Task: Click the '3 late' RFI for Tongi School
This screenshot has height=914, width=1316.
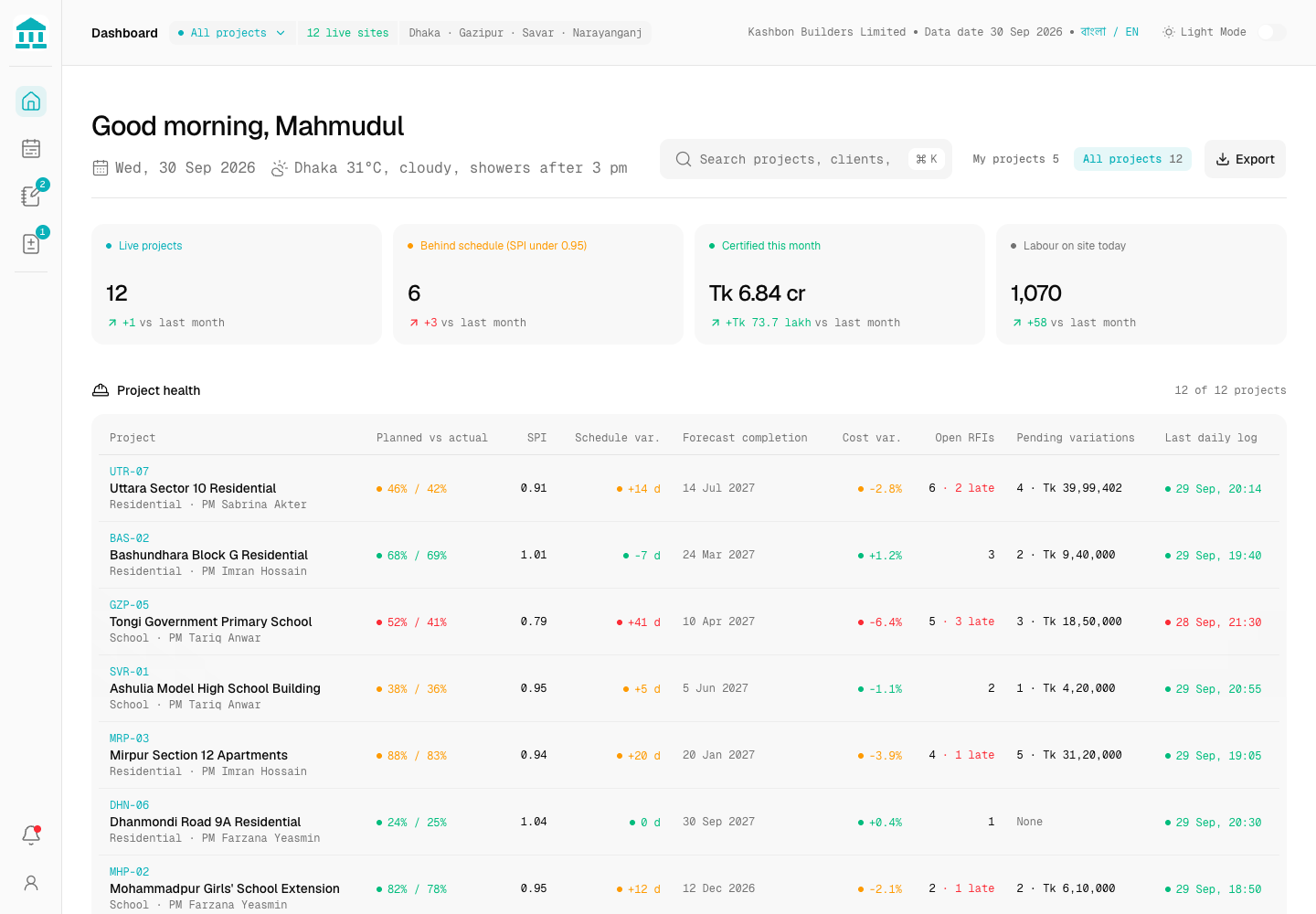Action: [974, 622]
